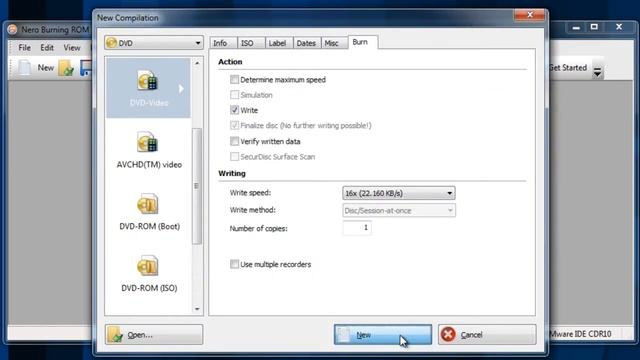The image size is (640, 360).
Task: Toggle Finalize disc checkbox
Action: [234, 126]
